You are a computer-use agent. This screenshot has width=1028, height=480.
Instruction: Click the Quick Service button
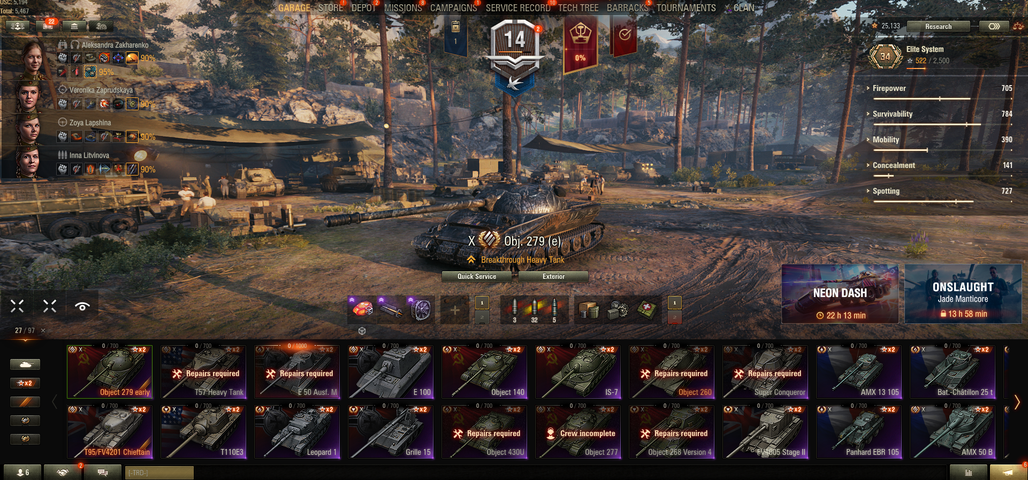[477, 277]
